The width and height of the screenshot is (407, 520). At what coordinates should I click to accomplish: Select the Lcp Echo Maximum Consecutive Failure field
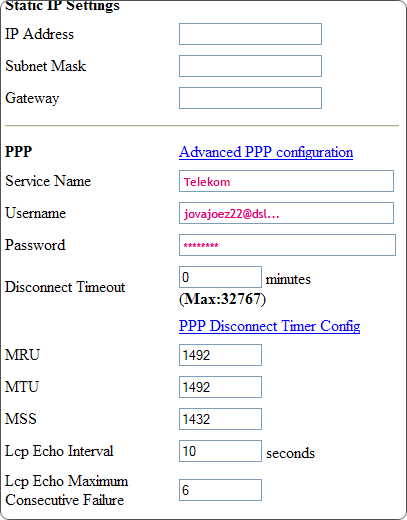(220, 490)
